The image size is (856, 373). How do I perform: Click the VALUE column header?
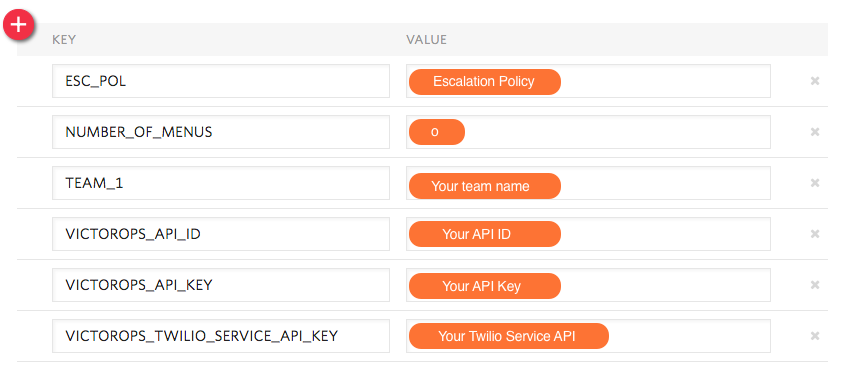coord(426,40)
